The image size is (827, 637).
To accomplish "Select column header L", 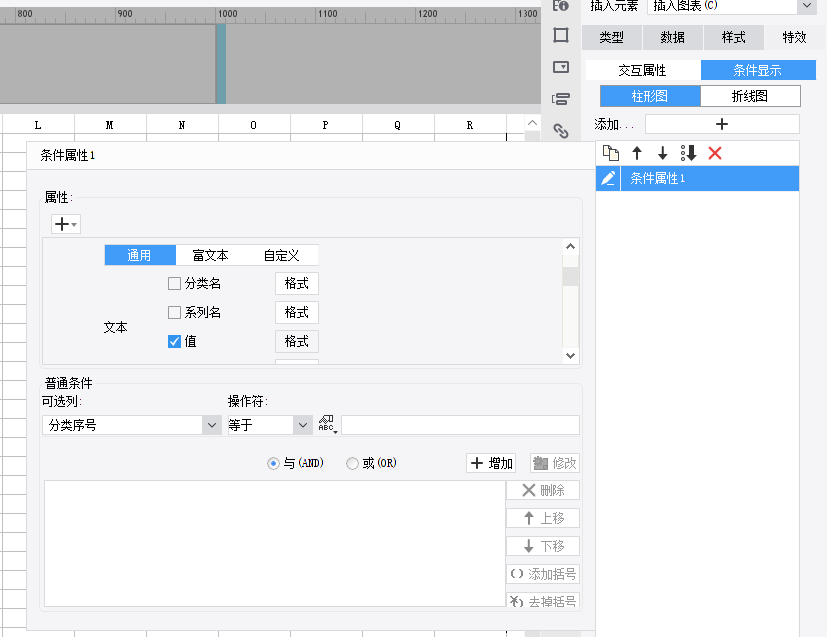I will 38,125.
